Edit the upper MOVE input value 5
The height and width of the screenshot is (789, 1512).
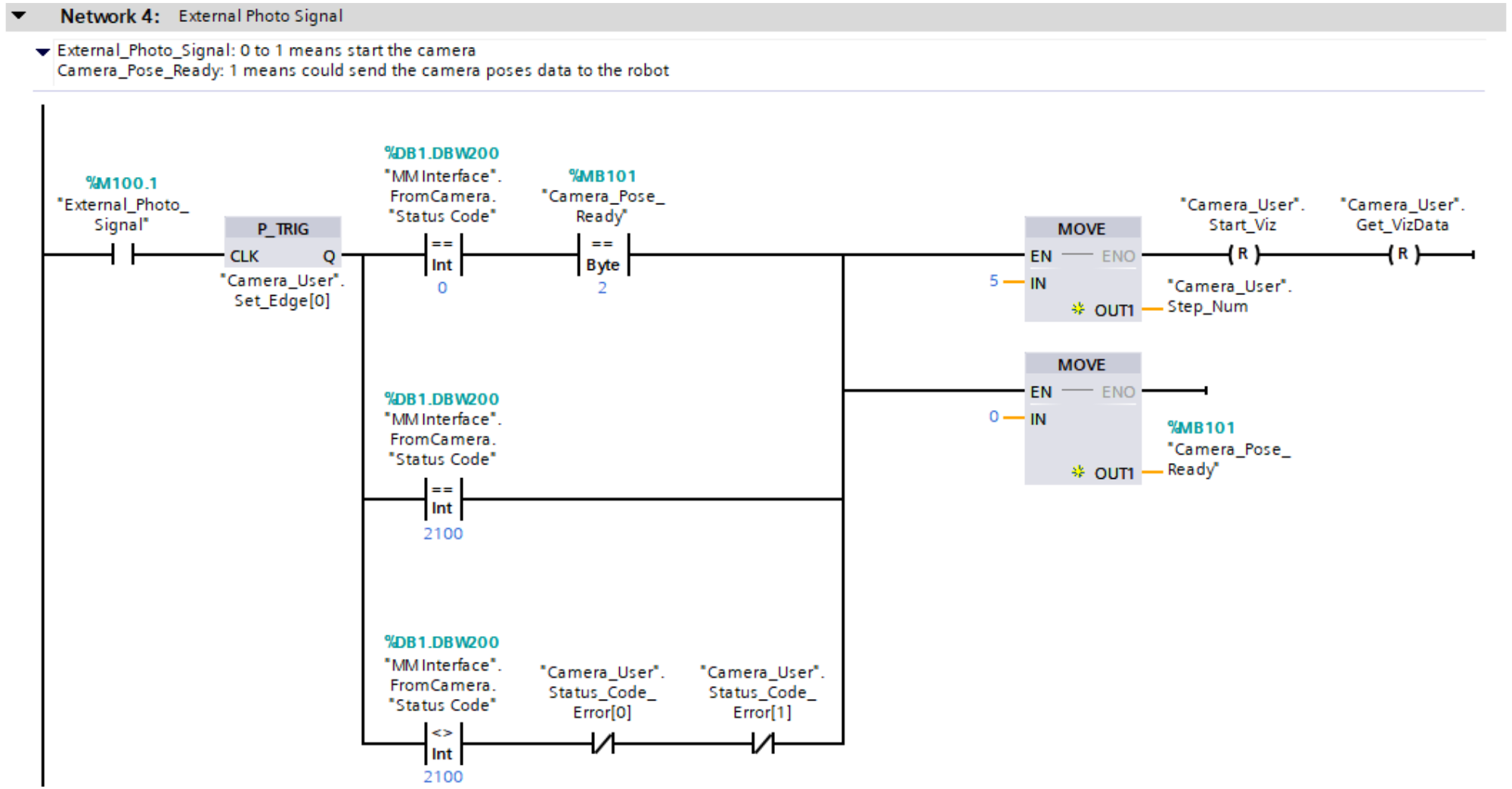(993, 281)
